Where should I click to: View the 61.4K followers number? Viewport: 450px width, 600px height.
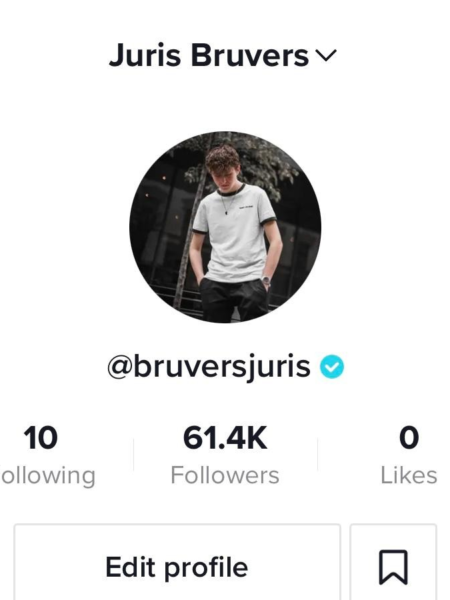225,438
